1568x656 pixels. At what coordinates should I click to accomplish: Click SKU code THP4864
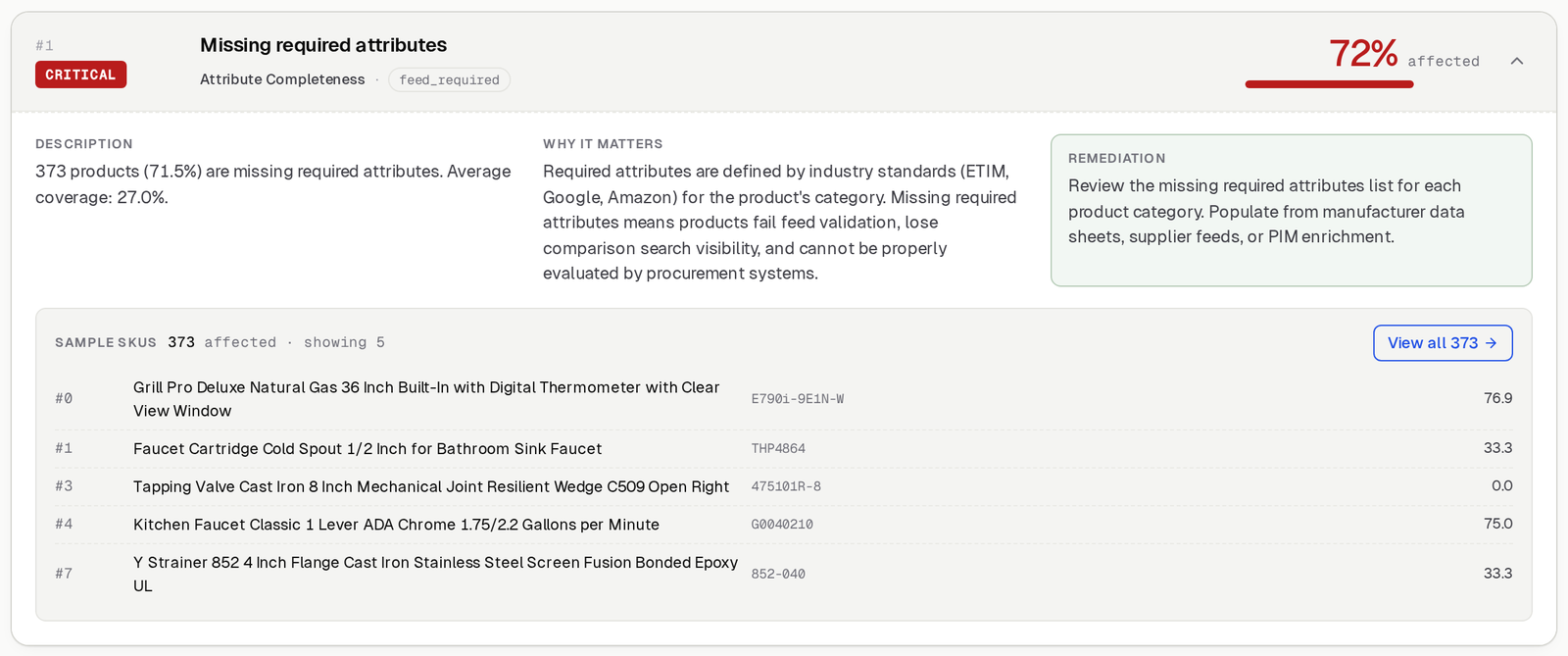click(778, 448)
